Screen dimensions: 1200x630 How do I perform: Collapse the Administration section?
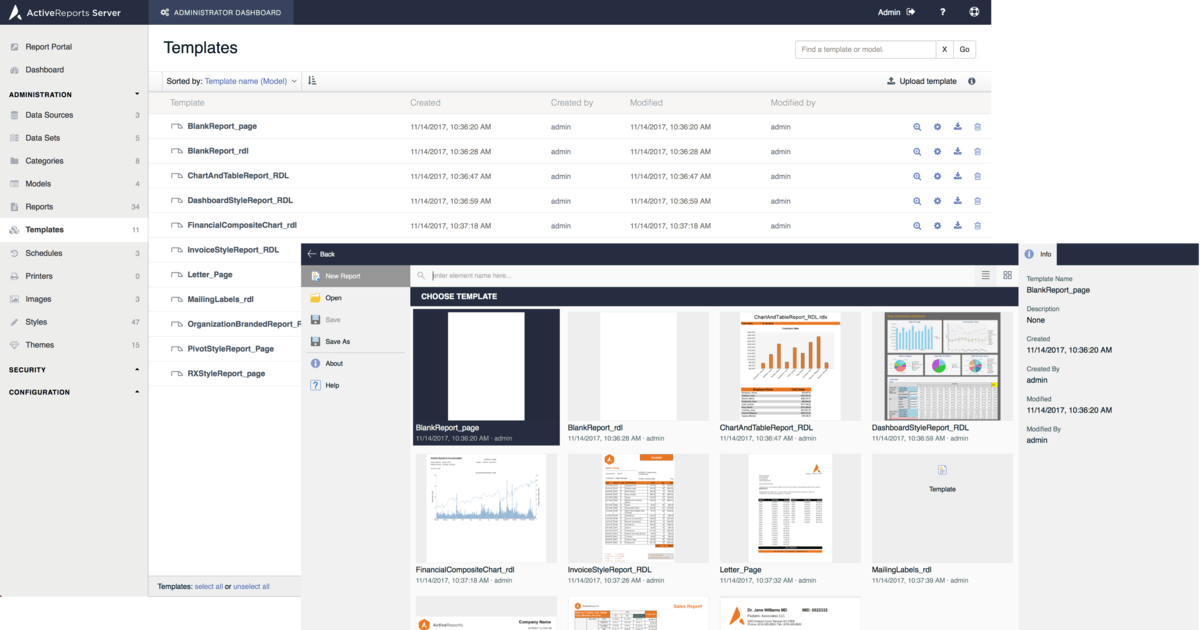point(137,94)
